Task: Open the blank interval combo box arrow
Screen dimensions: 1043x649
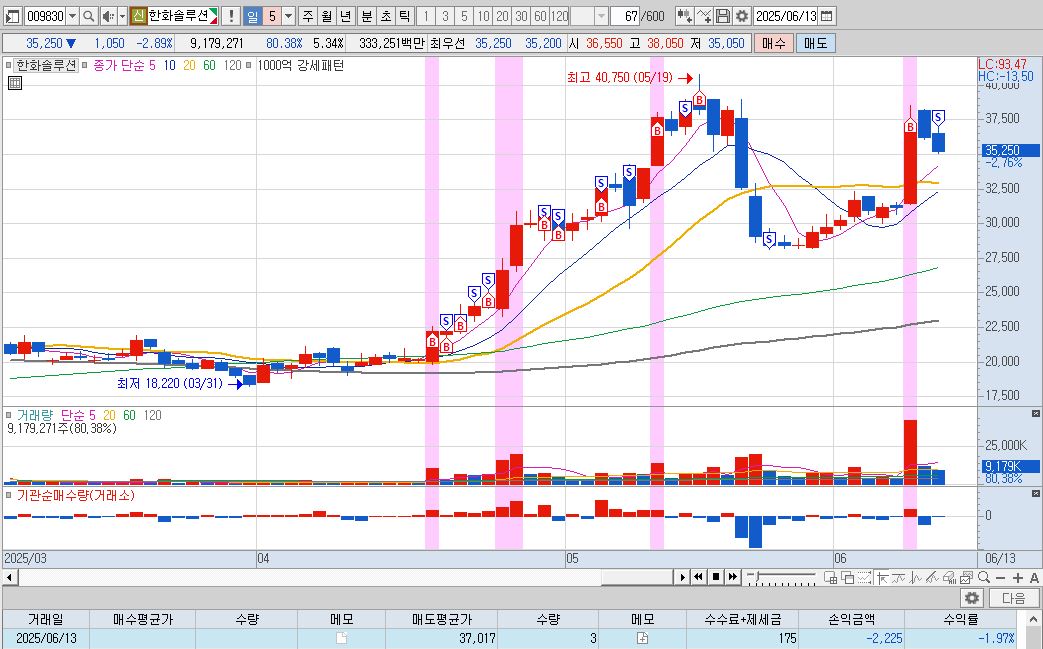Action: tap(601, 16)
